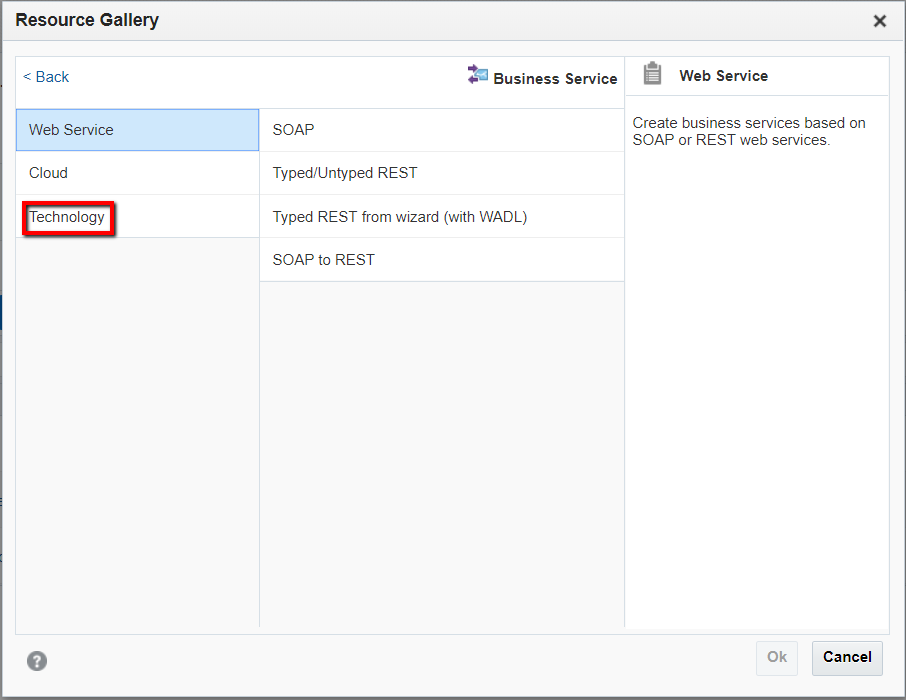The width and height of the screenshot is (906, 700).
Task: Click the Web Service description panel title
Action: (x=723, y=76)
